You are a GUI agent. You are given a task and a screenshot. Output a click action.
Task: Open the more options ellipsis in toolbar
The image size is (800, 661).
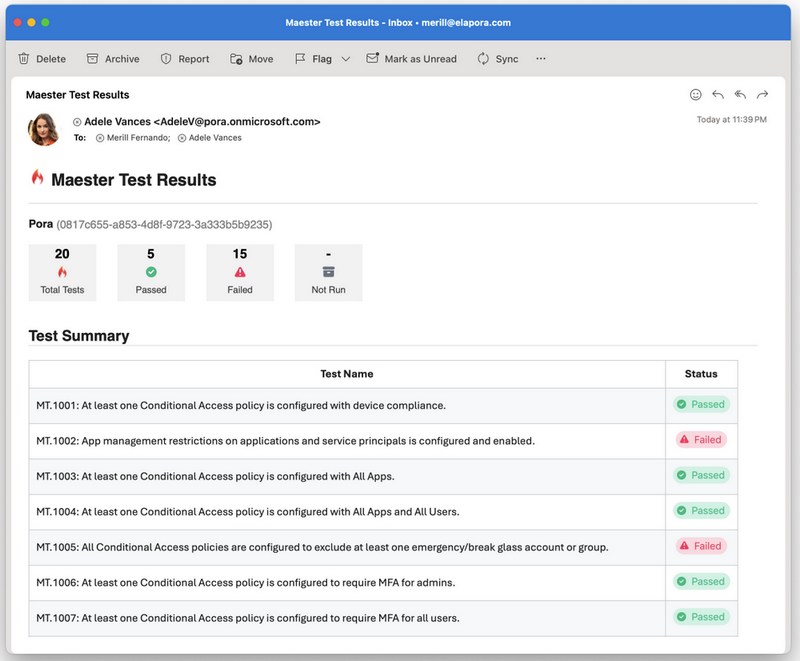pos(541,59)
